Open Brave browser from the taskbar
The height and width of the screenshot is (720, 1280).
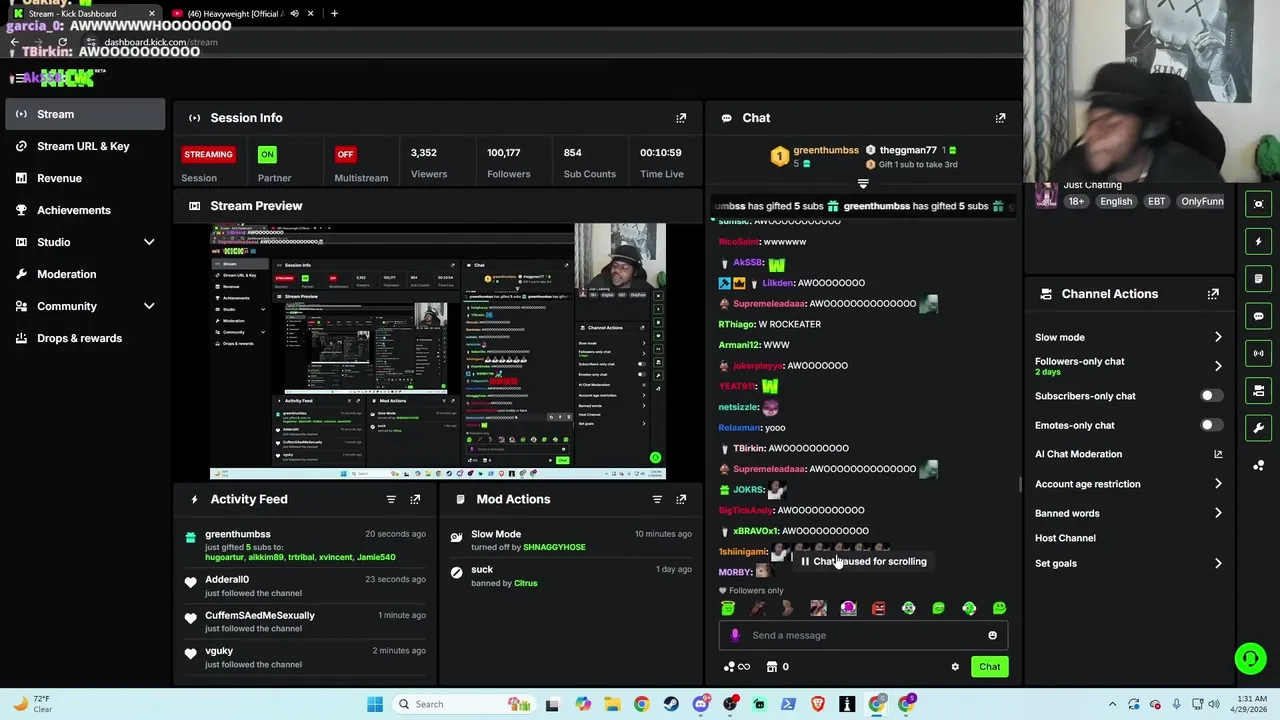point(818,704)
